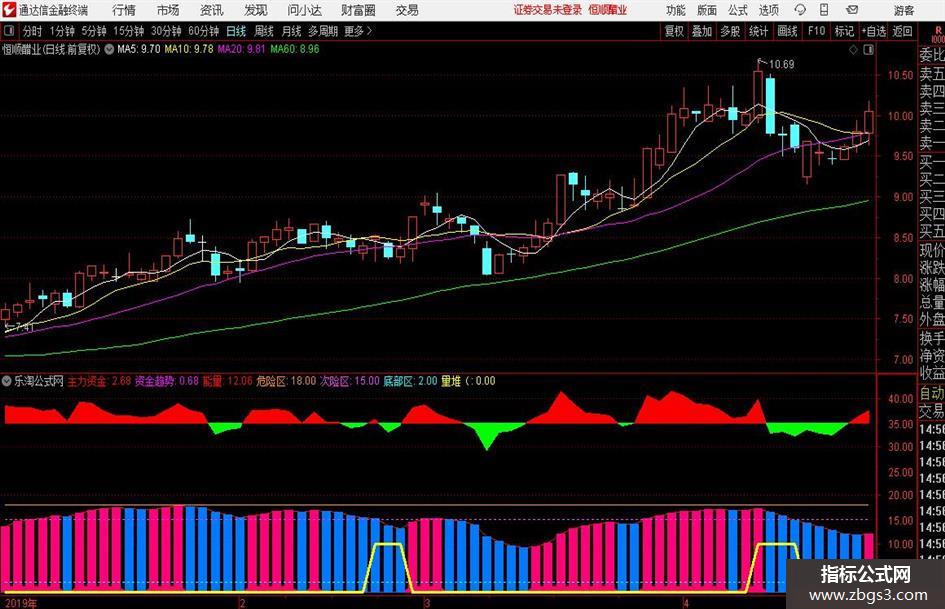The image size is (945, 609).
Task: Open the 选项 menu
Action: click(x=768, y=10)
